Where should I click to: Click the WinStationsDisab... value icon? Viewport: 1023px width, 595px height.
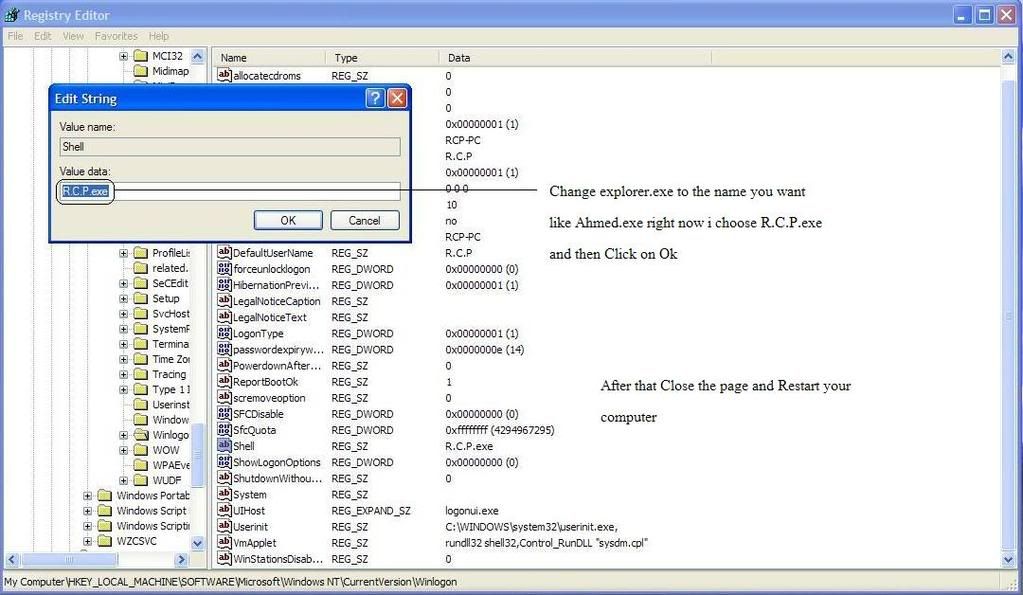[224, 558]
